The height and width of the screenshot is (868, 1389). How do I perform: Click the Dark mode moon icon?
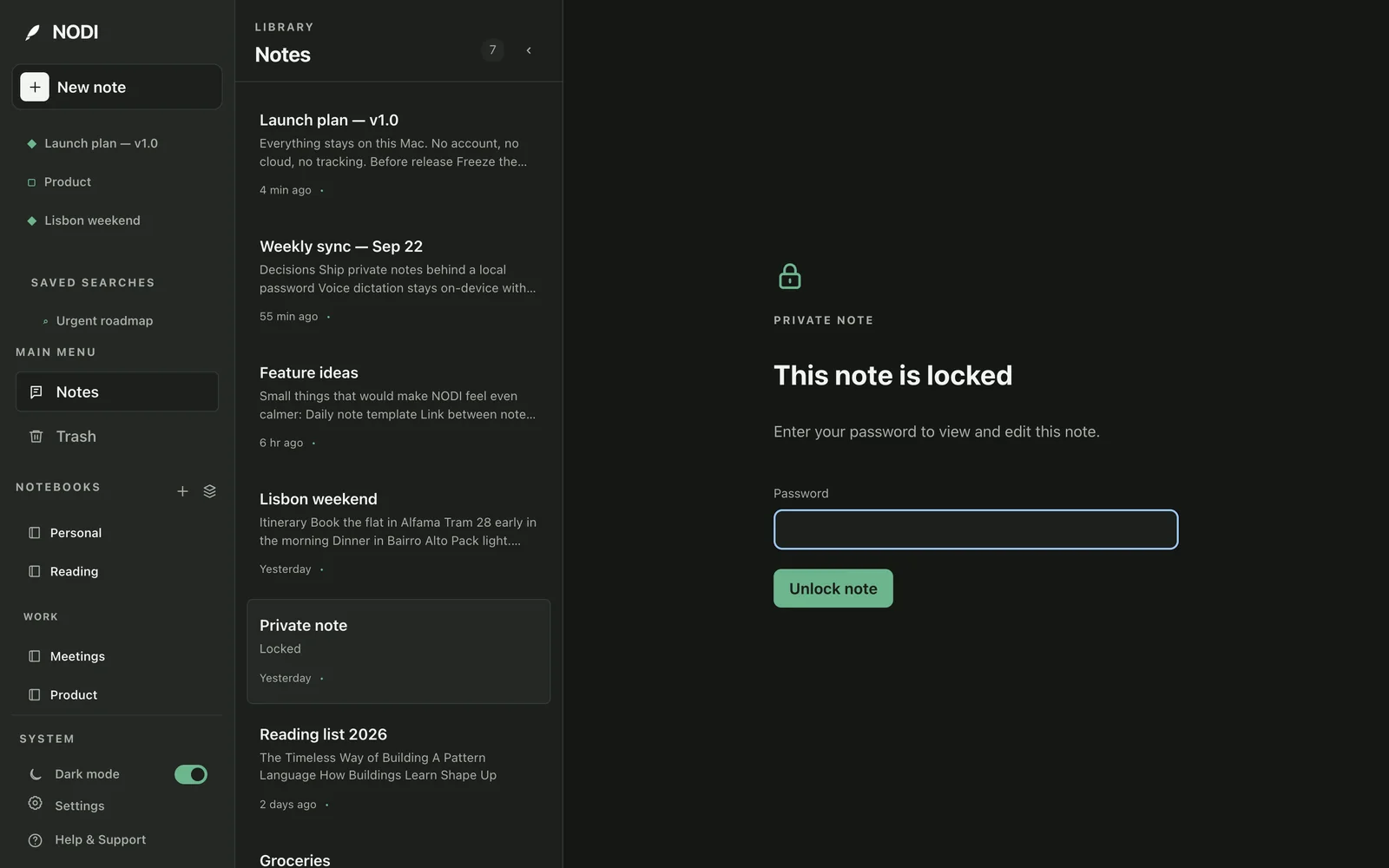pyautogui.click(x=36, y=774)
